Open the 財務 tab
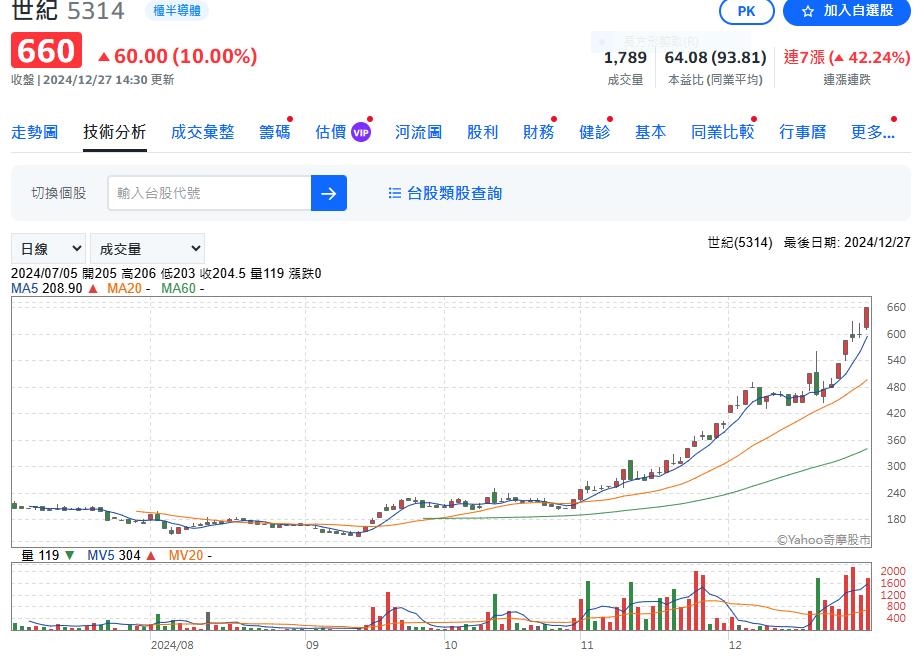The width and height of the screenshot is (920, 658). pyautogui.click(x=538, y=132)
